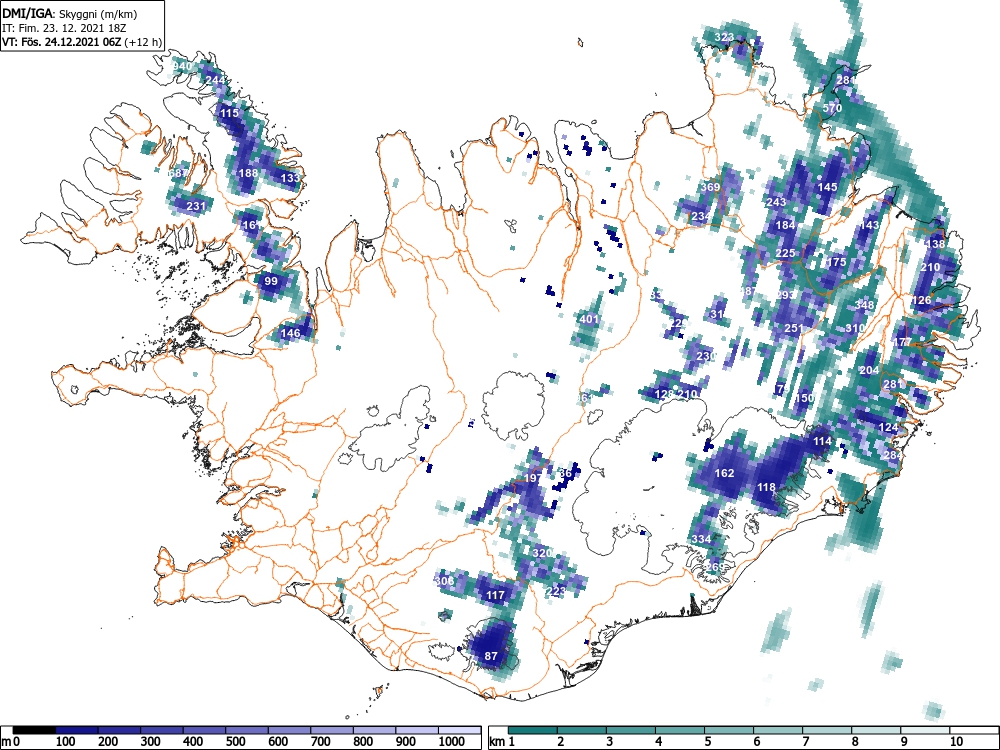Viewport: 1000px width, 750px height.
Task: Click the visibility value 99 on the map
Action: 271,281
